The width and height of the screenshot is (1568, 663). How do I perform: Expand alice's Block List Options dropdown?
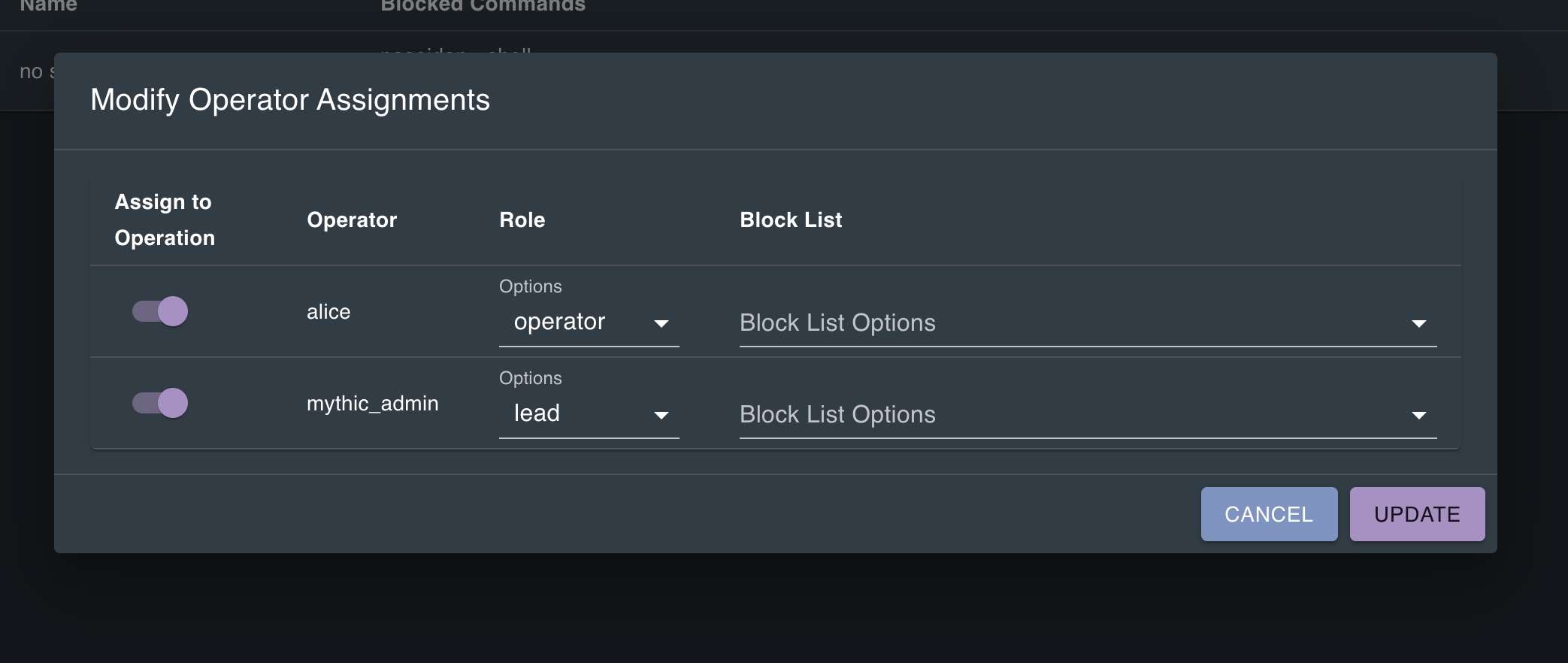(x=1088, y=323)
